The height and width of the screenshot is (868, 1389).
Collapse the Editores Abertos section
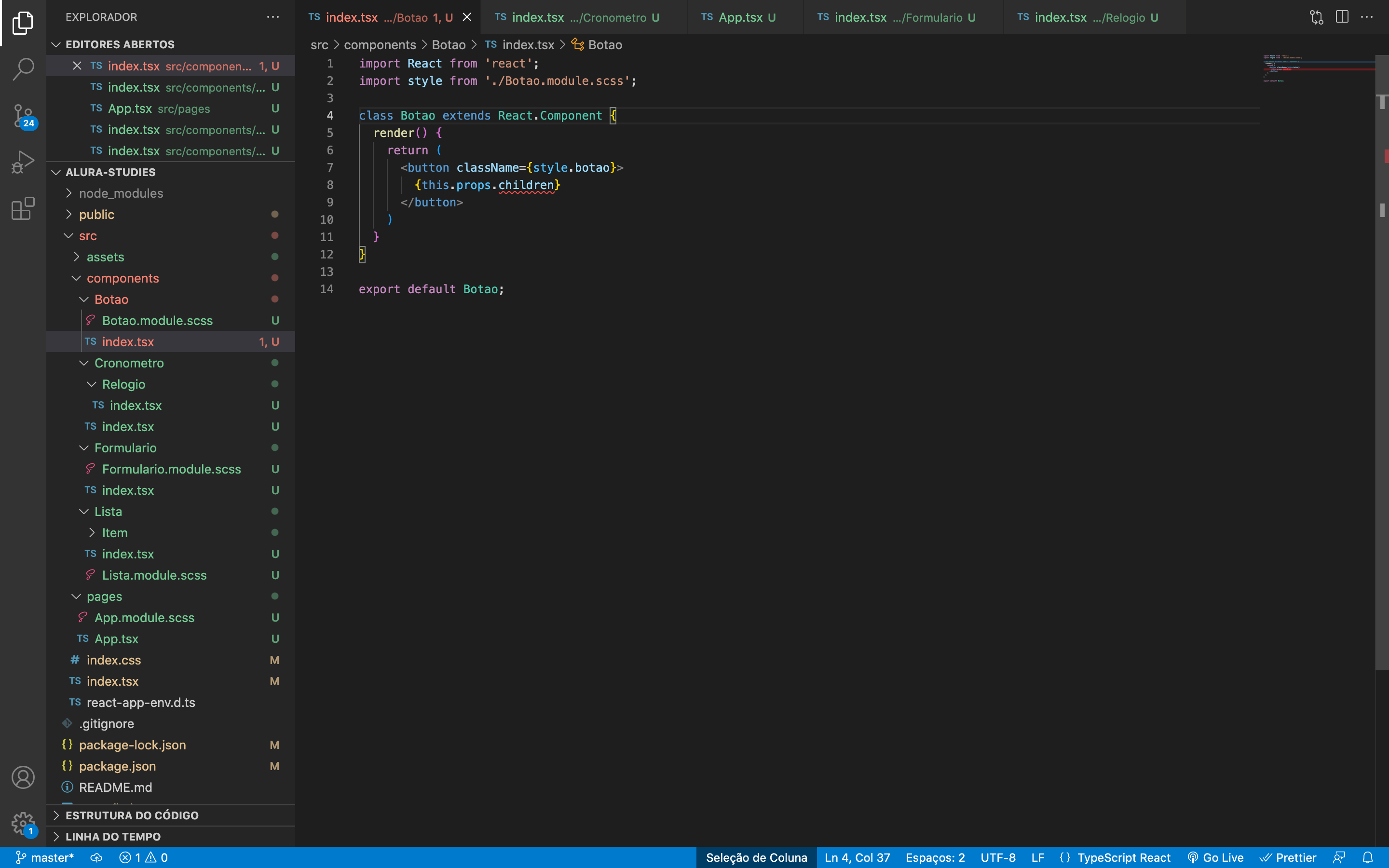point(171,44)
